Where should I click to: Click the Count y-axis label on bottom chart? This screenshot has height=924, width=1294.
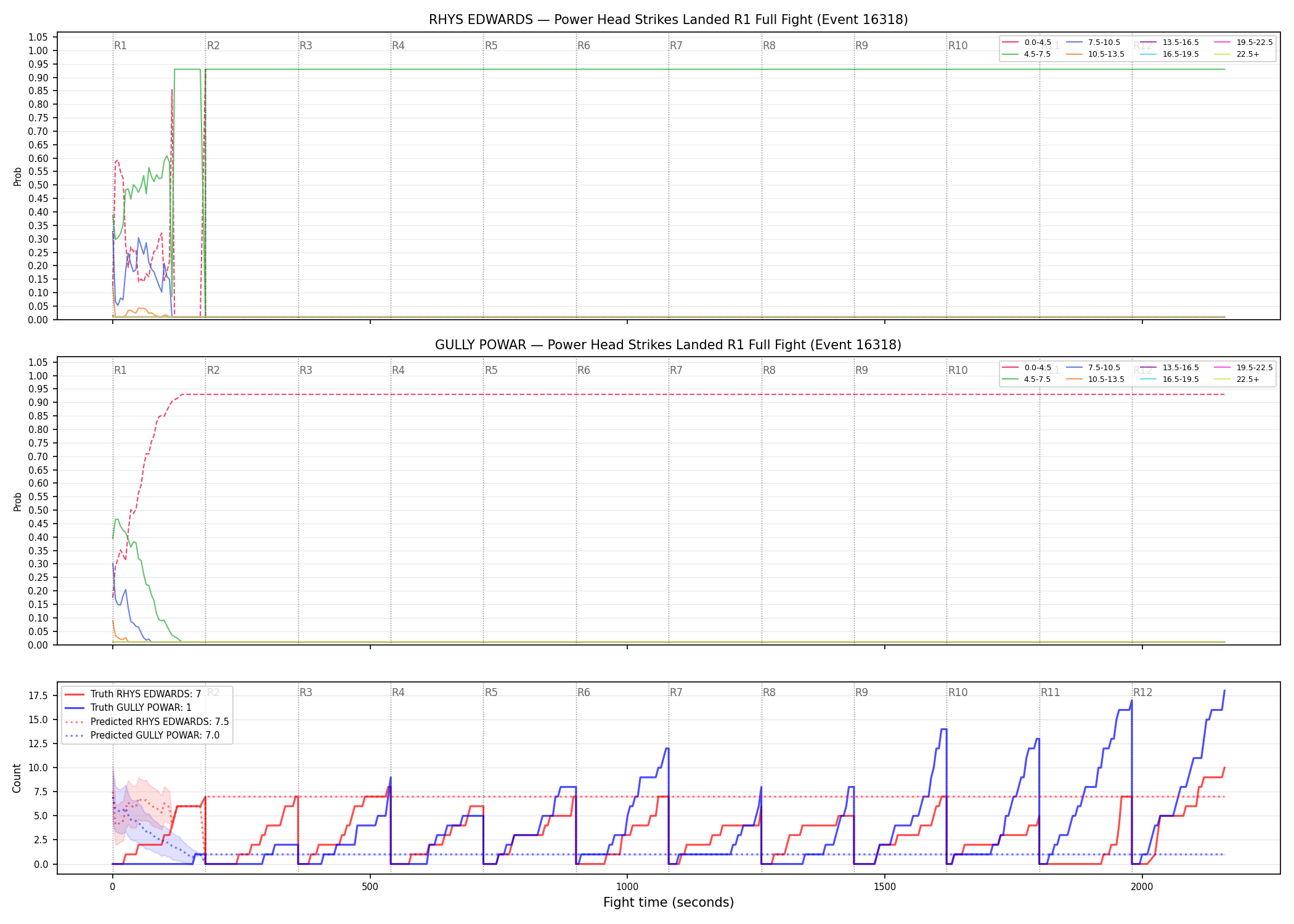pos(17,778)
